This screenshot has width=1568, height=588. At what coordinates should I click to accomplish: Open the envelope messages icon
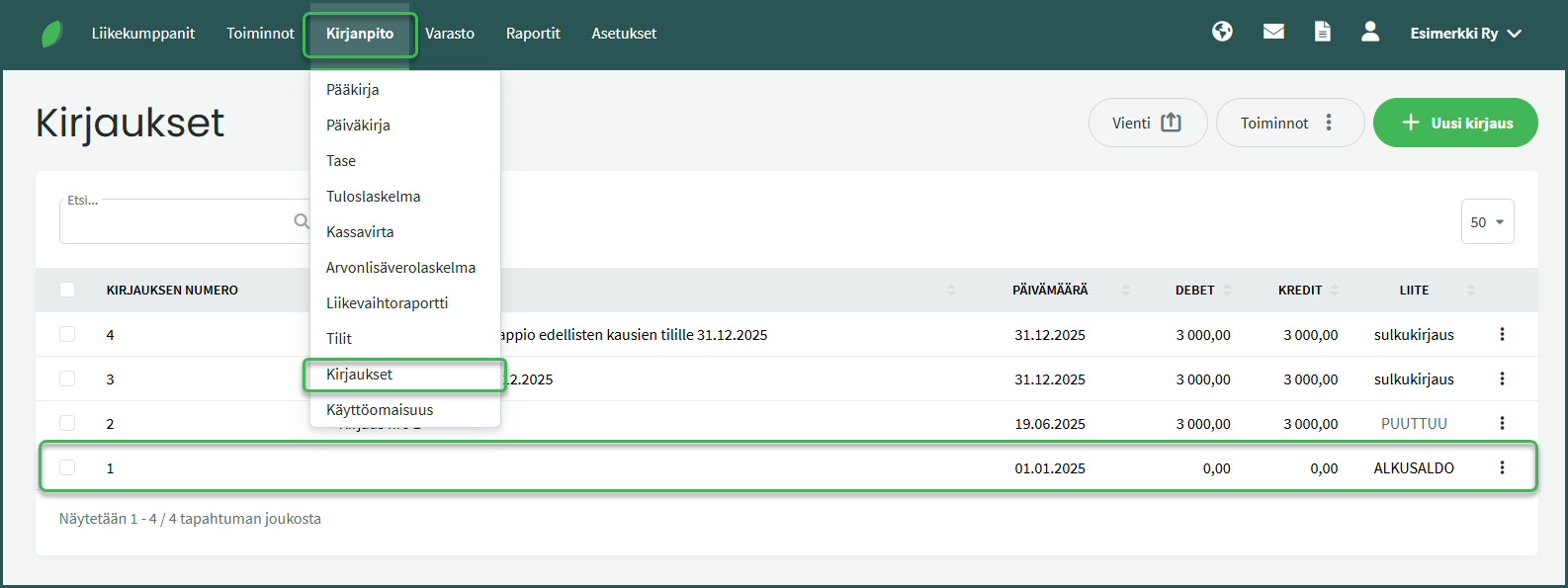pos(1273,32)
